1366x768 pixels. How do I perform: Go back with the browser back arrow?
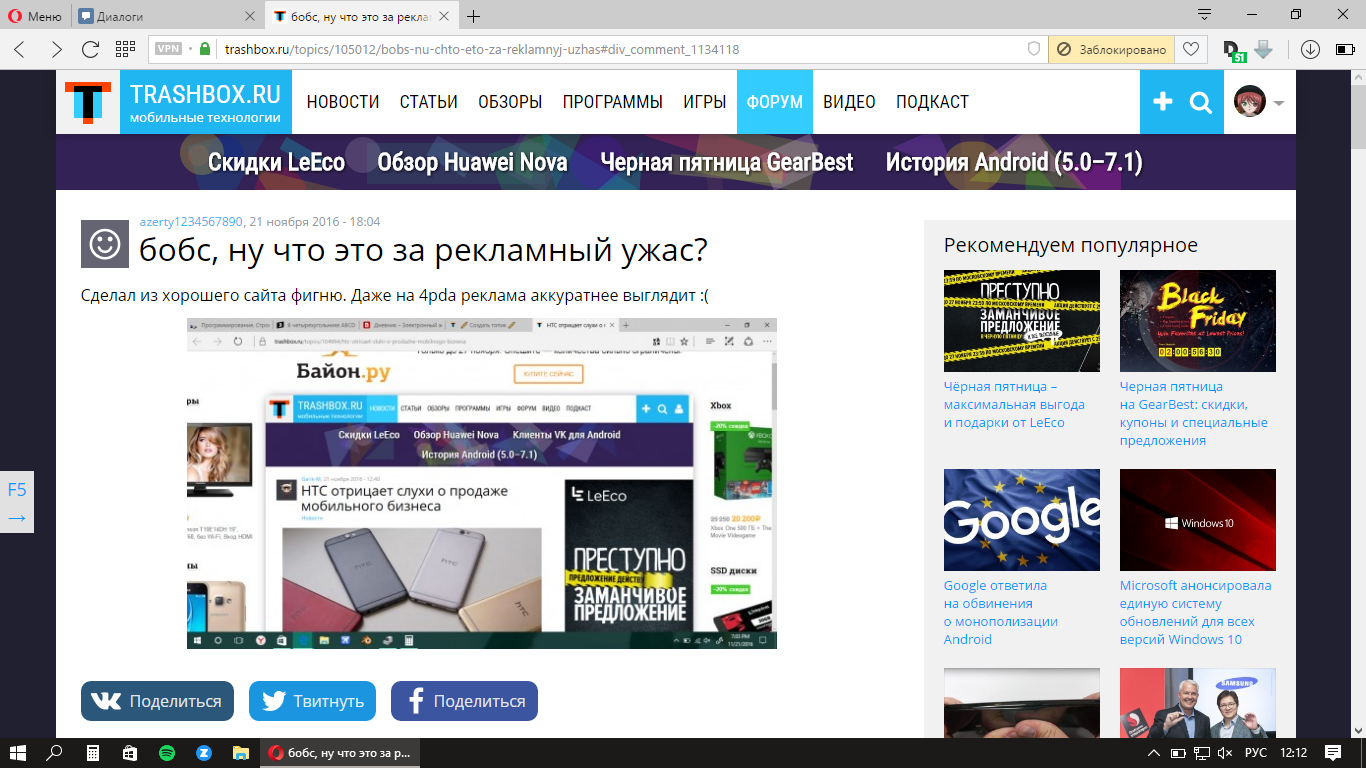(x=20, y=49)
